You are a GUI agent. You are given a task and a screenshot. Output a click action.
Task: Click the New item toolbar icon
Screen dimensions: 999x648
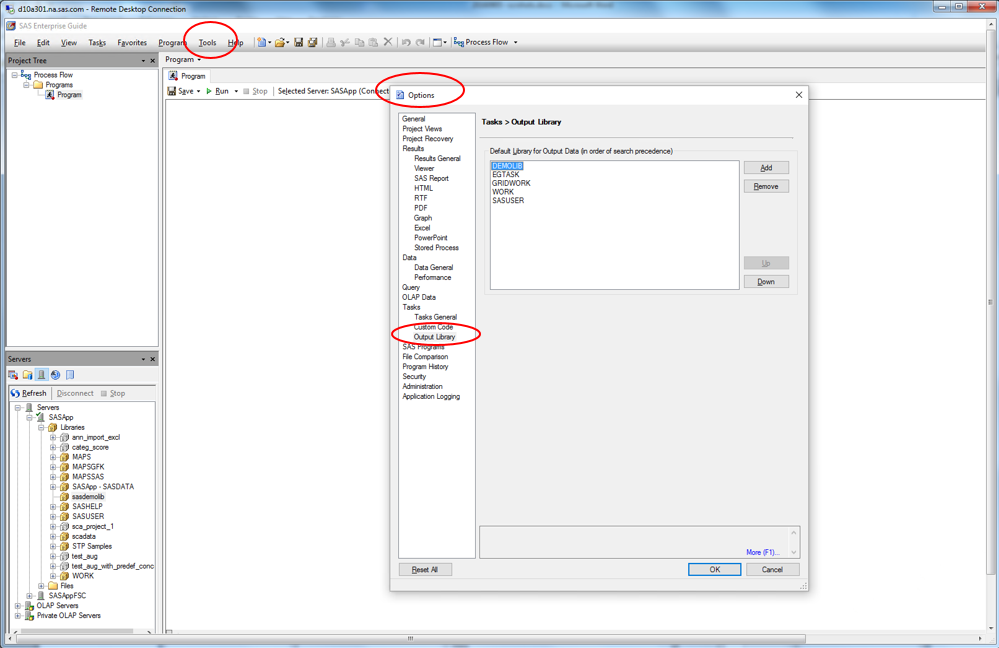click(261, 42)
